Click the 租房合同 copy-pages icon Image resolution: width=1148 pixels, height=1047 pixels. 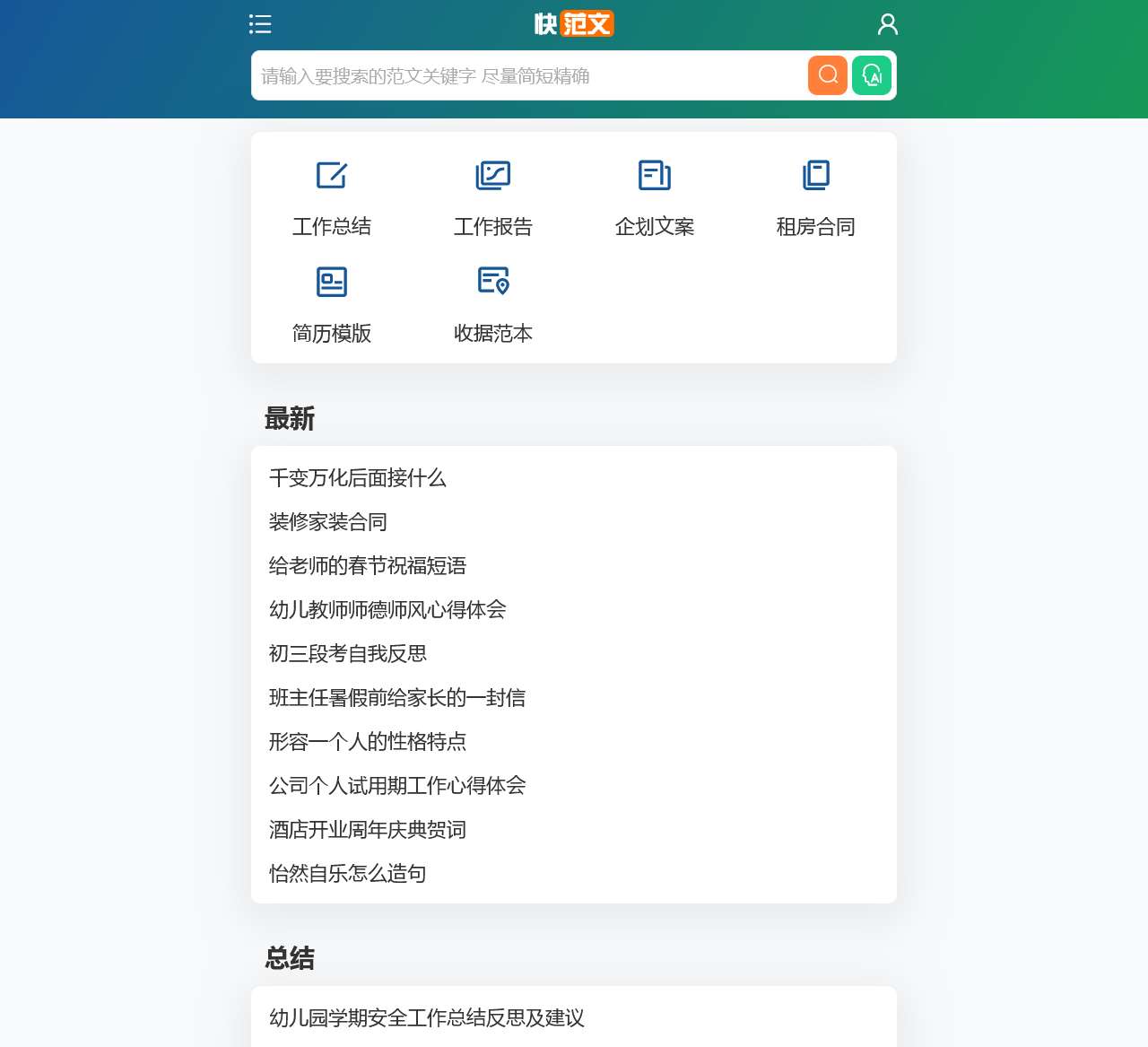[816, 175]
